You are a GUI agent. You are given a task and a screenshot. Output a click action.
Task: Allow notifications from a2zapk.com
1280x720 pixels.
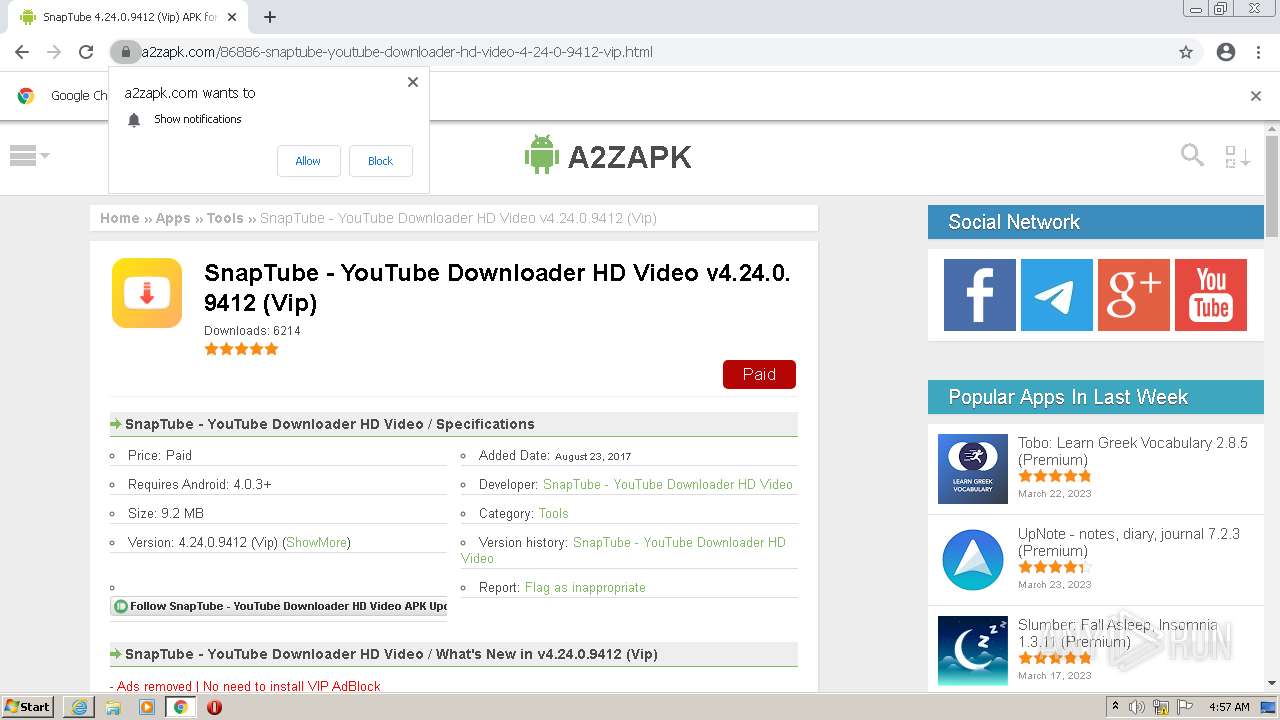point(308,161)
